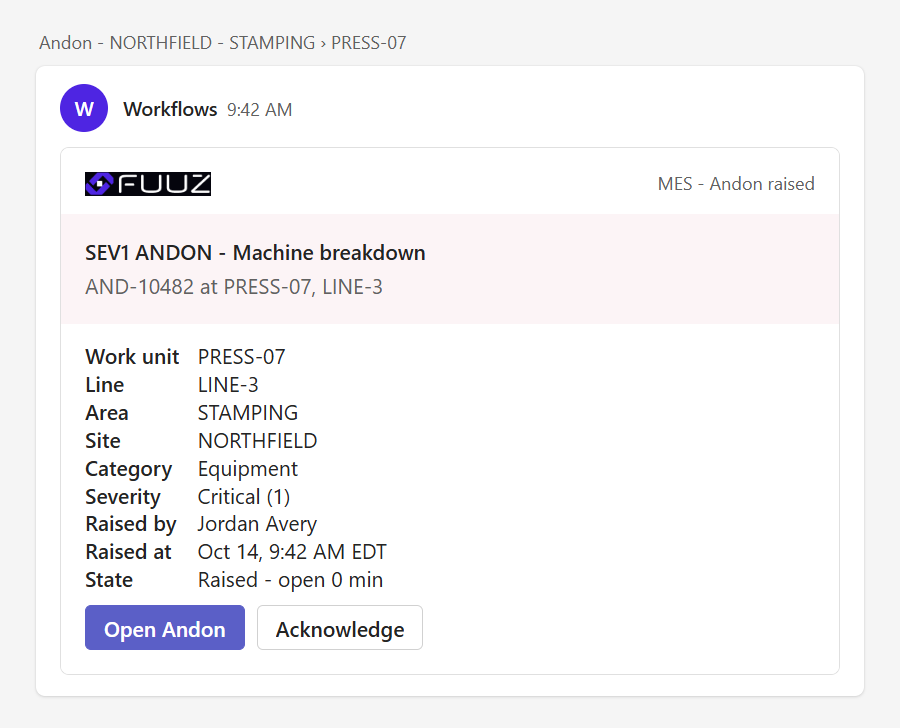Click the channel breadcrumb ending in PRESS-07

223,42
